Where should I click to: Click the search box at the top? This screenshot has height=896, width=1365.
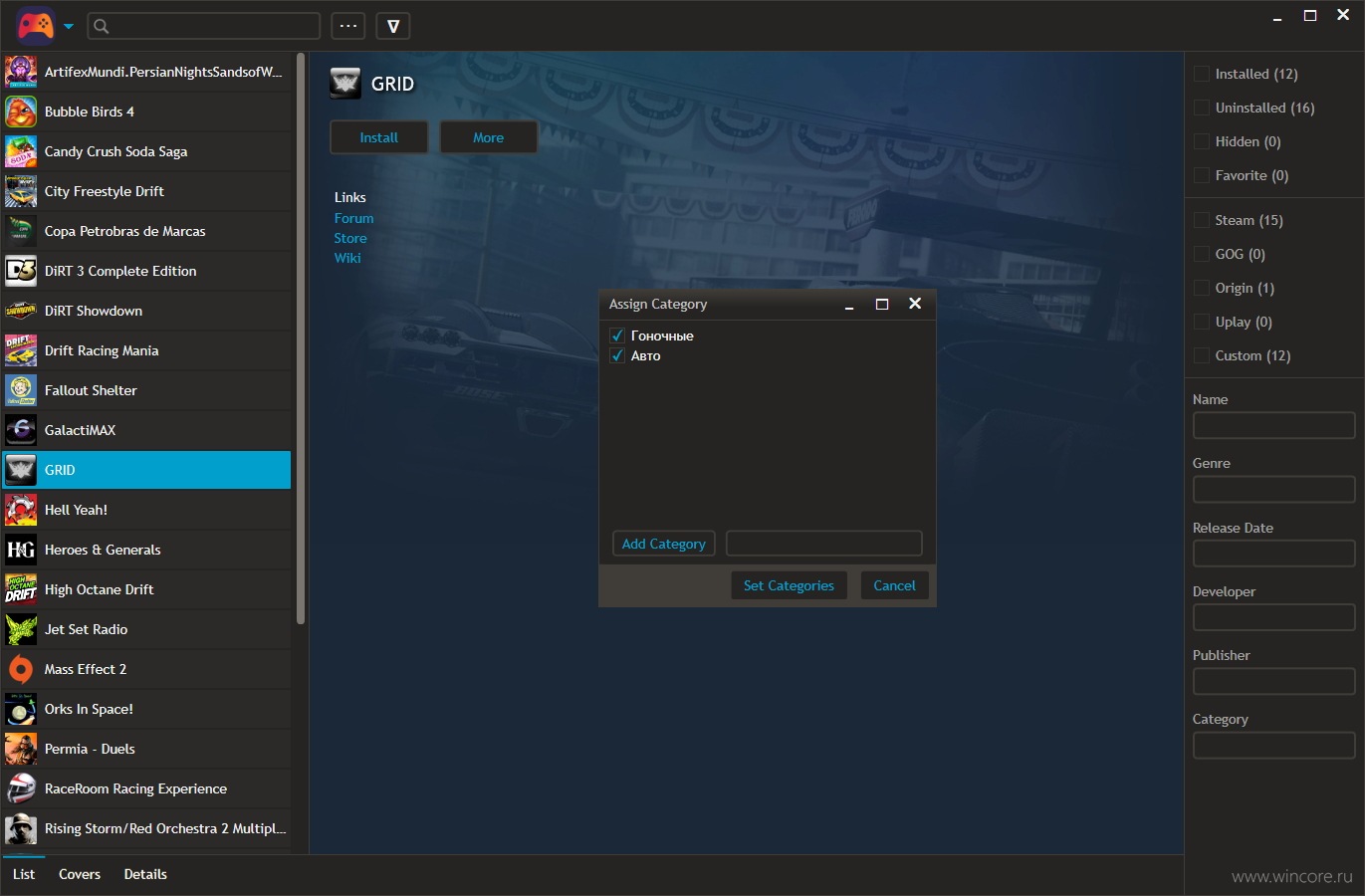pos(204,26)
